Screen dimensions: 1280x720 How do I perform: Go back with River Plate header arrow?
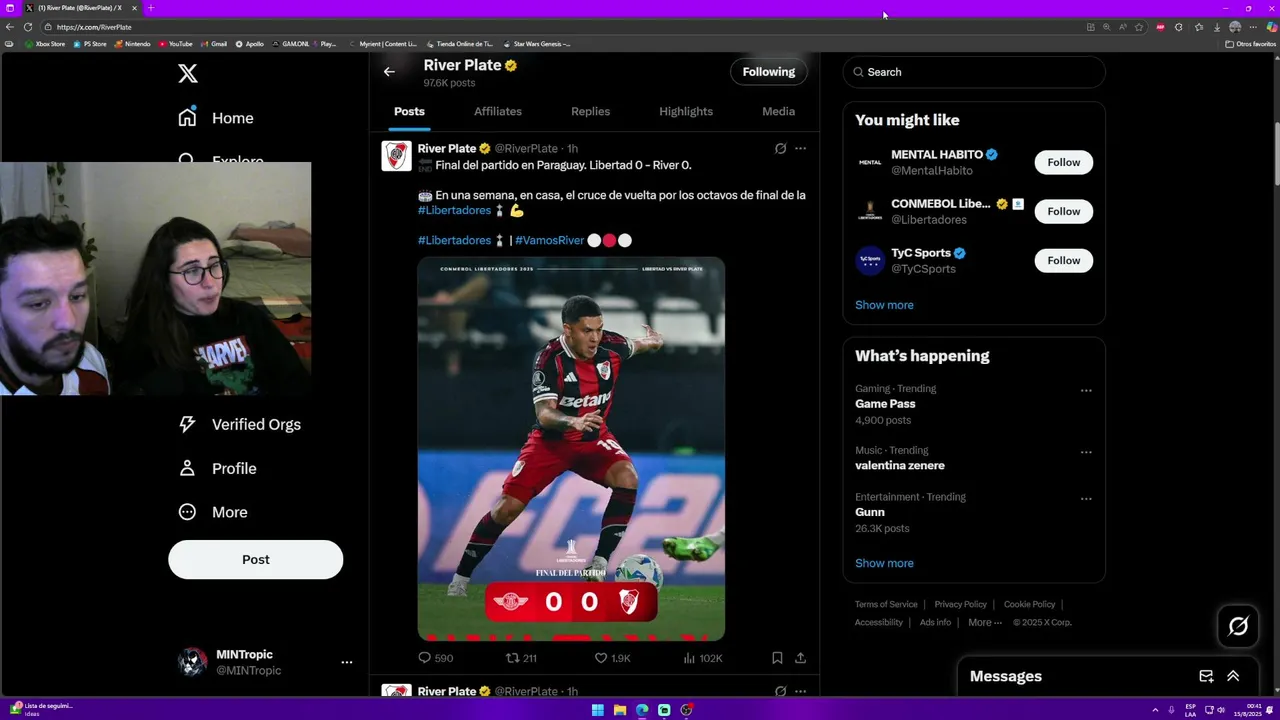click(389, 72)
